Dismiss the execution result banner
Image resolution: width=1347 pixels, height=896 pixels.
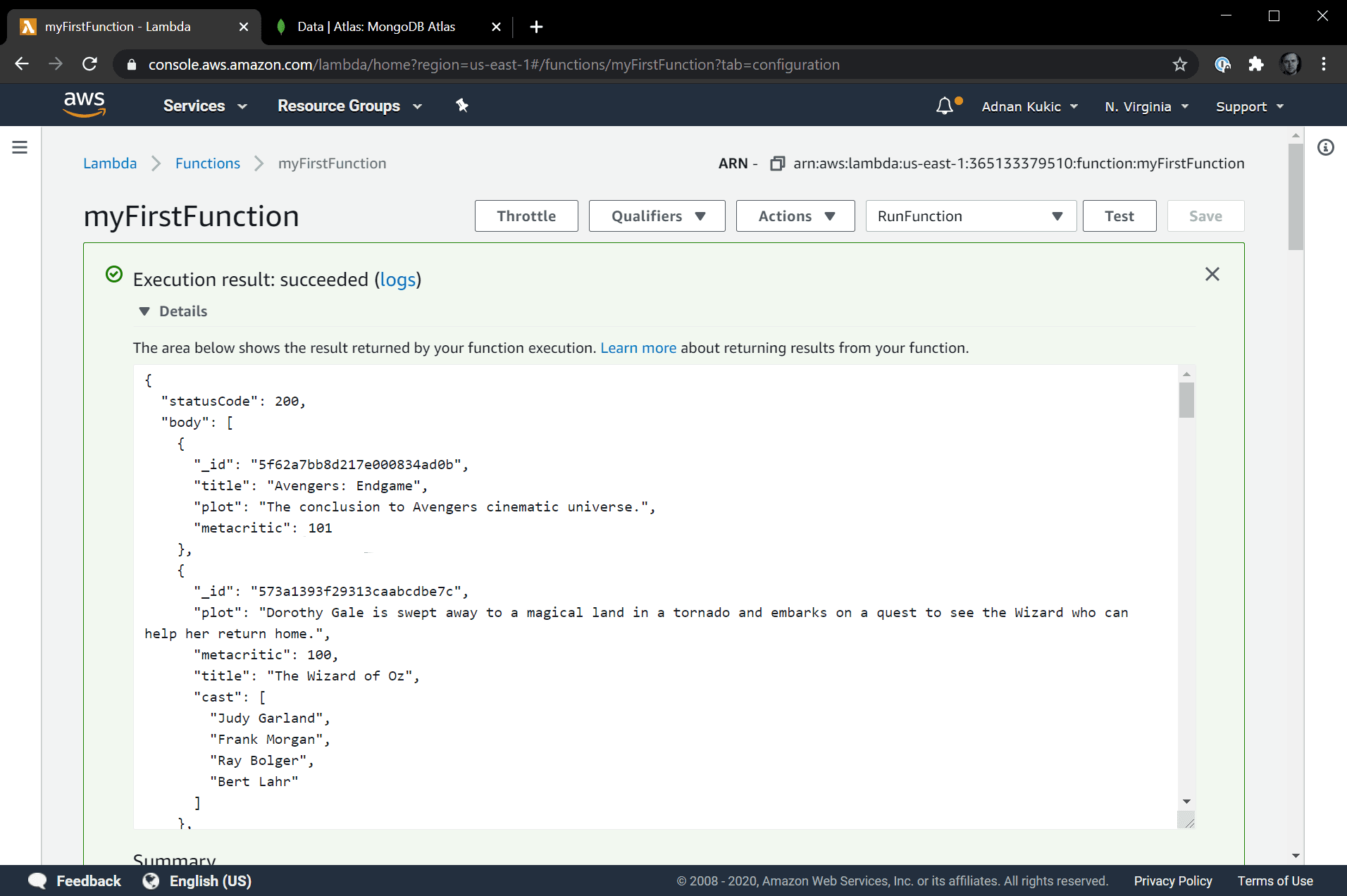pos(1212,274)
